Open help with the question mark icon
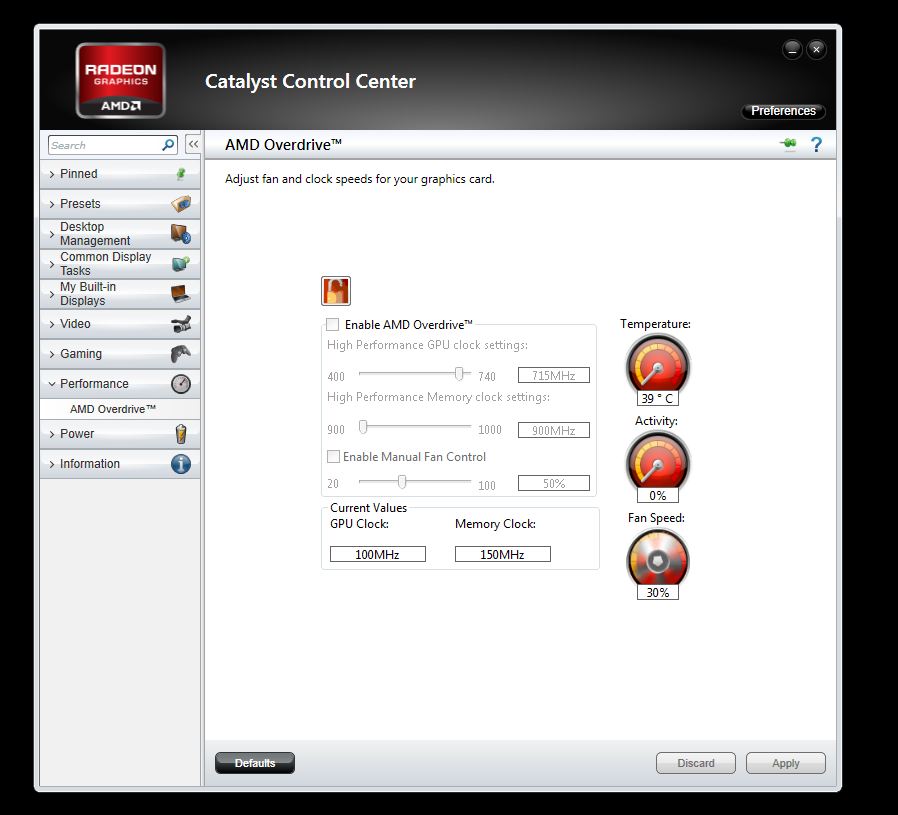This screenshot has width=898, height=815. coord(816,144)
